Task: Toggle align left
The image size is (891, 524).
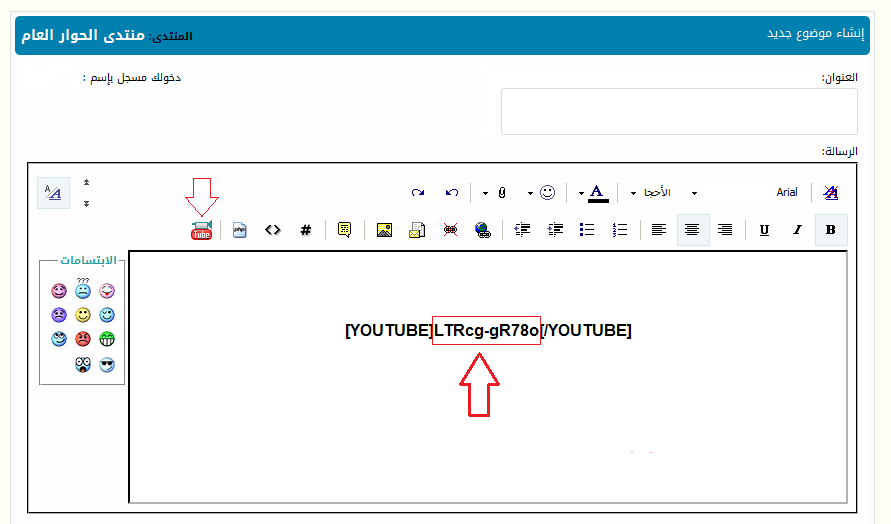Action: point(659,230)
